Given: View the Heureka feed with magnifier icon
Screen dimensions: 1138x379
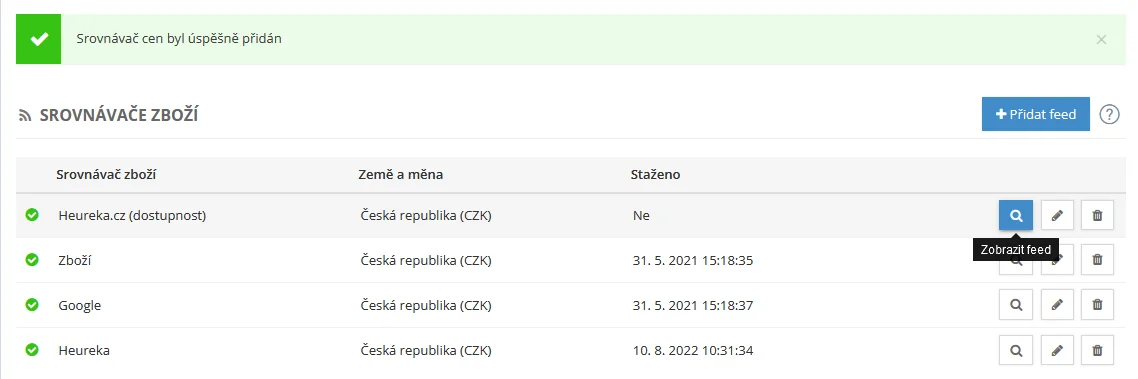Looking at the screenshot, I should point(1016,350).
